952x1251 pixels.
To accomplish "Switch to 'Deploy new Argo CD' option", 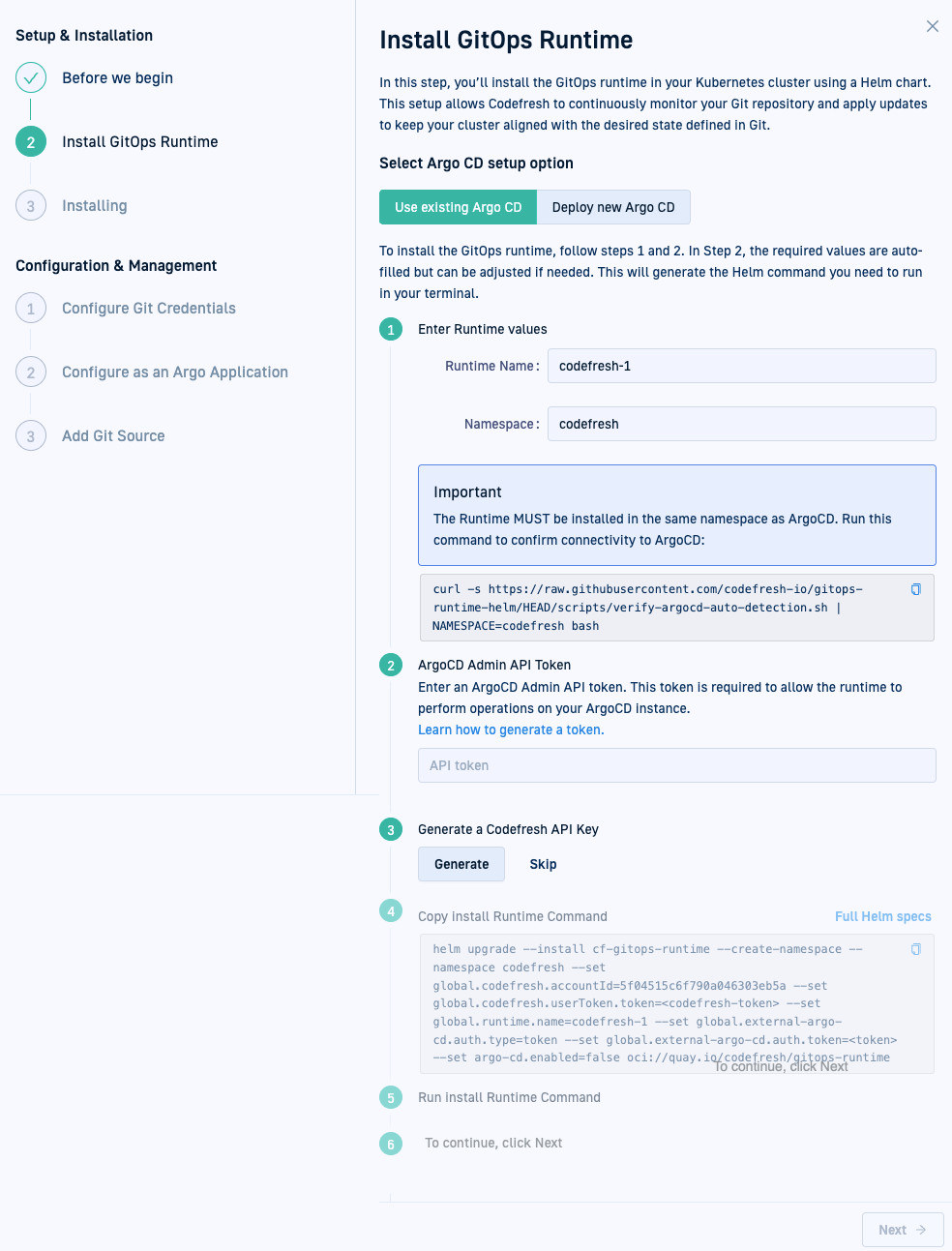I will (613, 207).
